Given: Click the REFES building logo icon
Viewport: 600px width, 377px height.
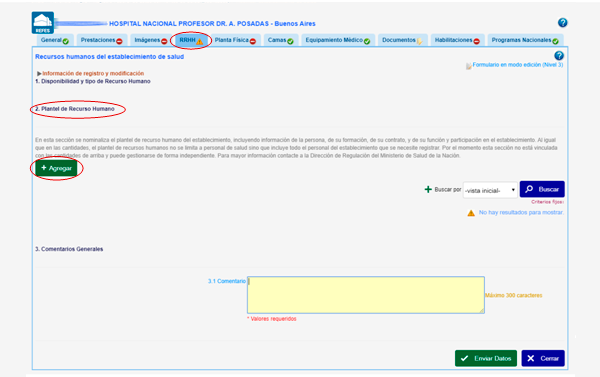Looking at the screenshot, I should 43,23.
